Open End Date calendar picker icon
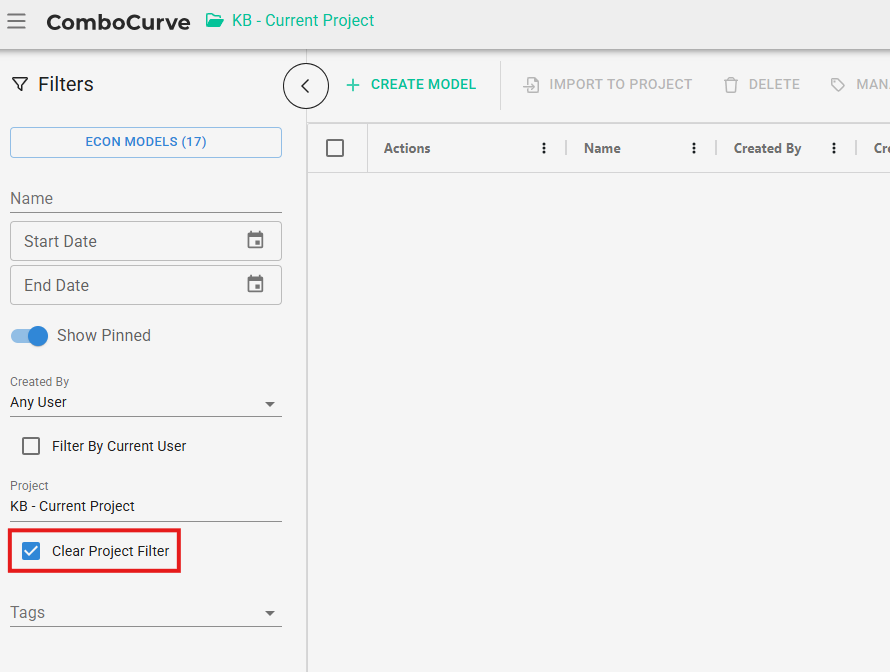This screenshot has width=890, height=672. coord(255,285)
